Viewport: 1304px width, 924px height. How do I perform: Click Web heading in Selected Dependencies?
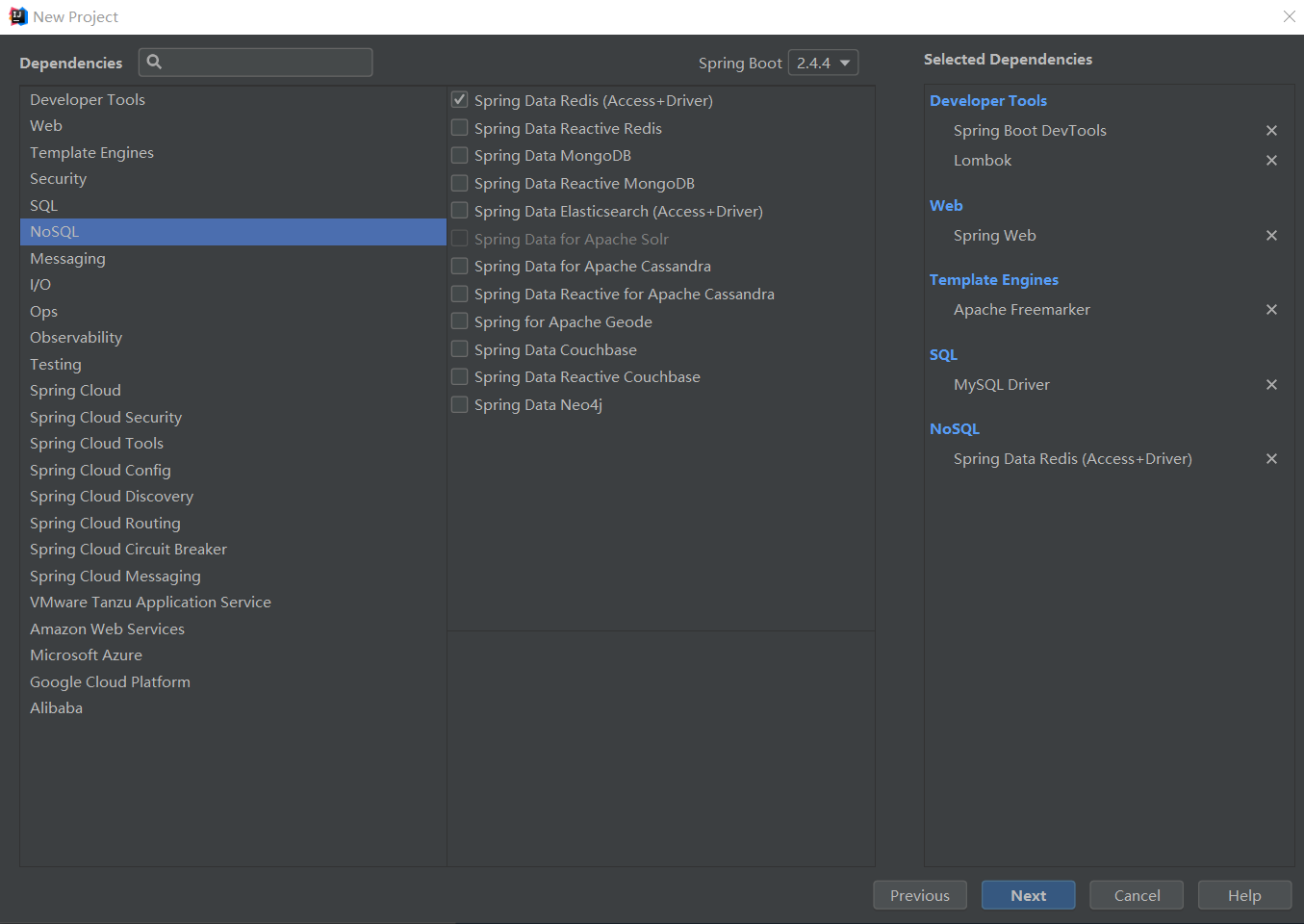(946, 206)
